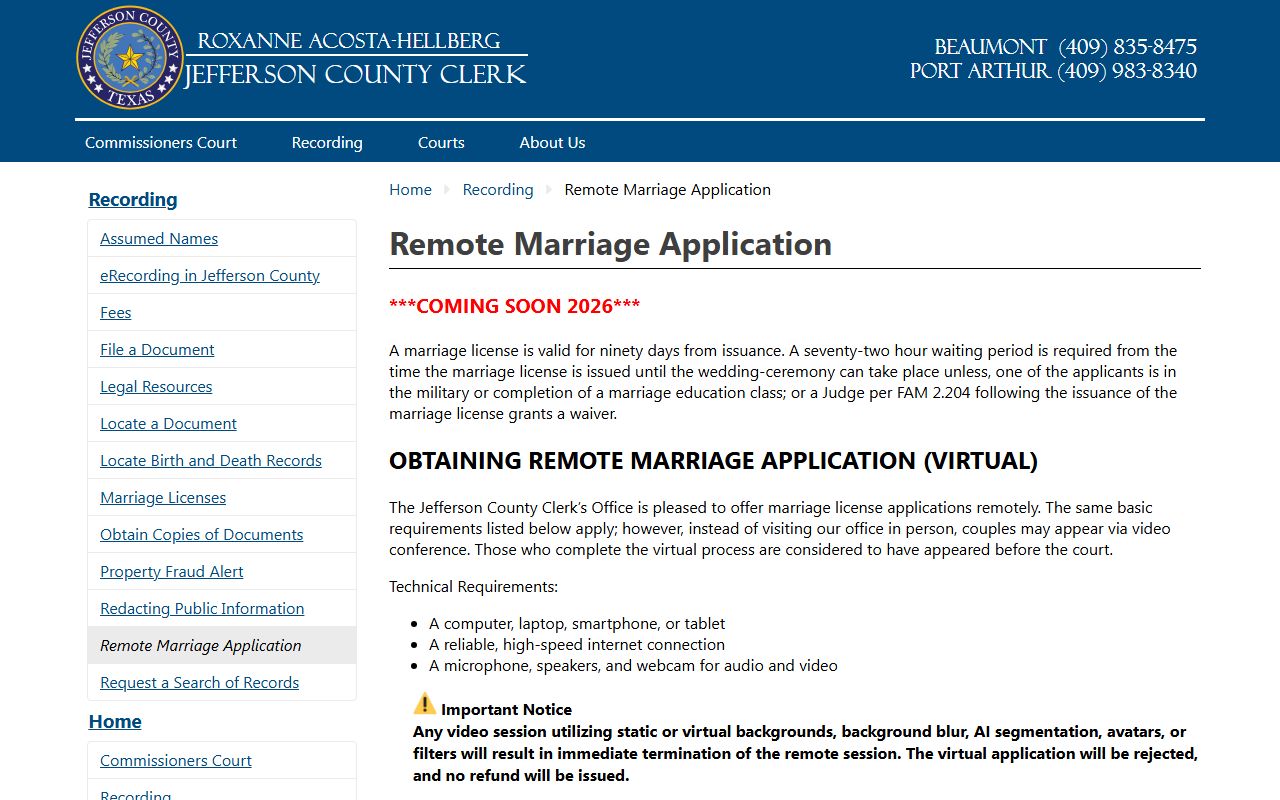Viewport: 1280px width, 800px height.
Task: Open the About Us top menu
Action: pos(552,142)
